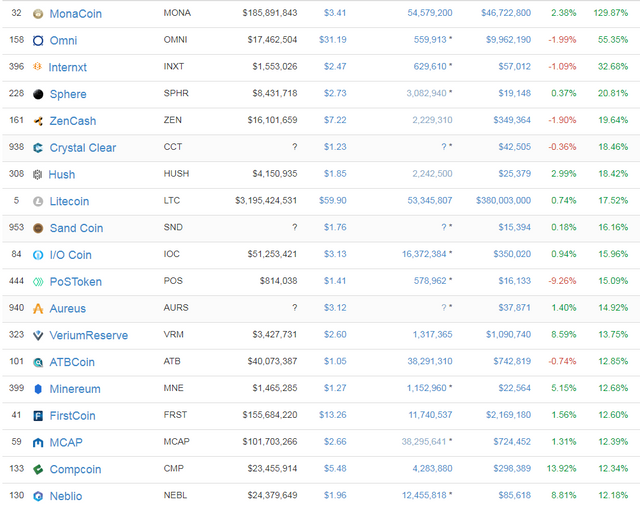
Task: Select Litecoin market cap $3,195,424,531
Action: (x=266, y=201)
